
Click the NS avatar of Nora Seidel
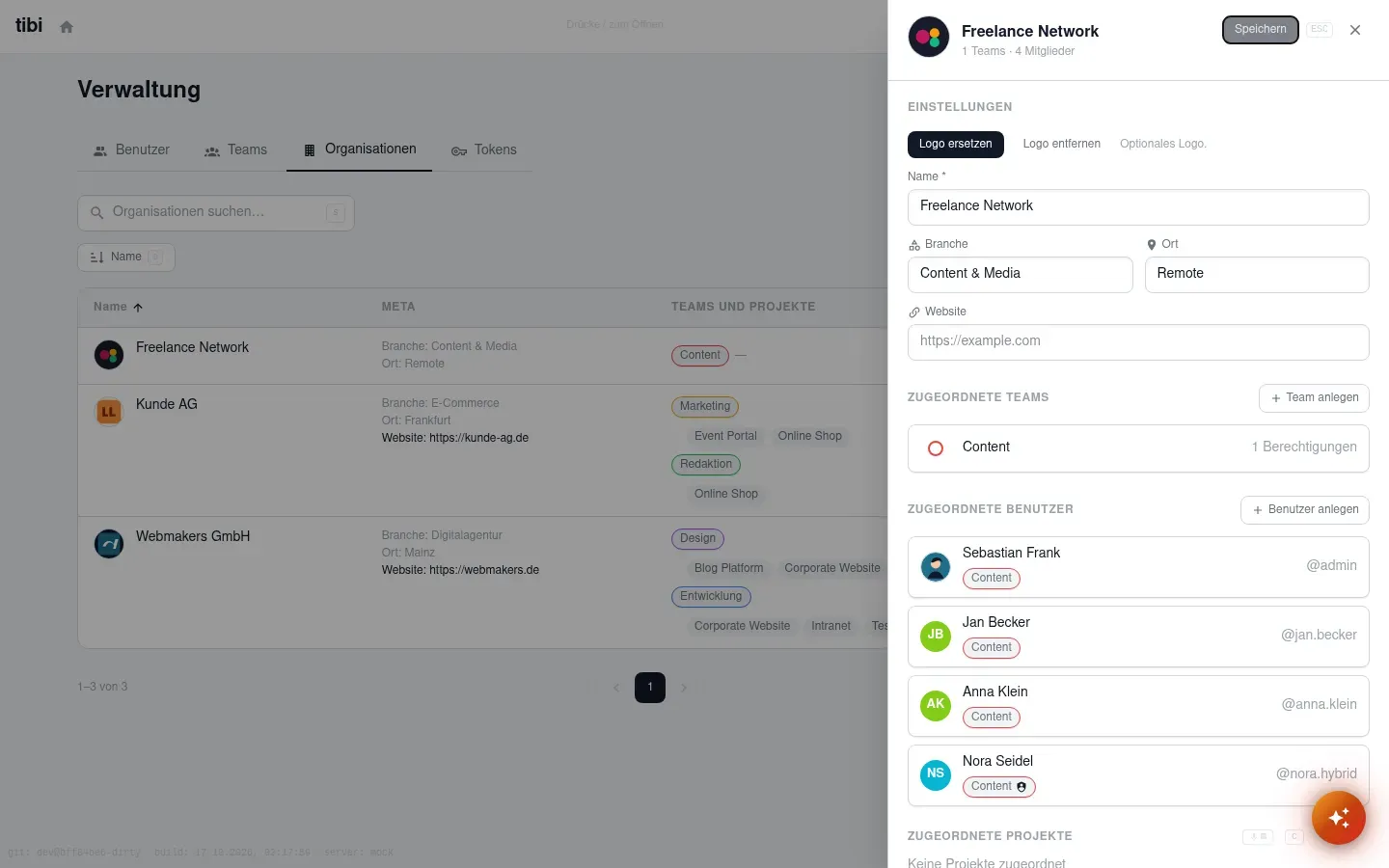pyautogui.click(x=936, y=775)
